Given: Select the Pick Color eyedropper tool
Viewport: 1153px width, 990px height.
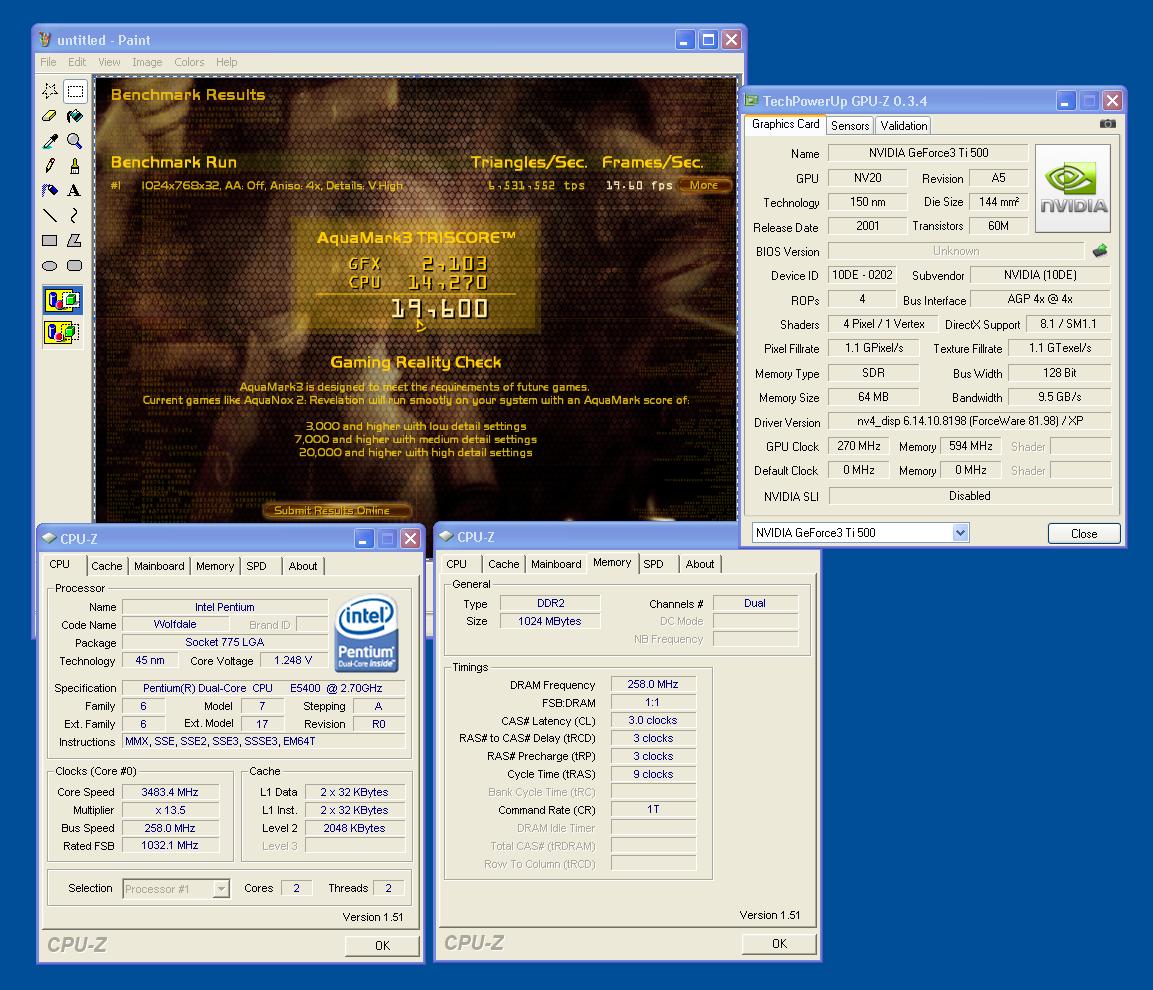Looking at the screenshot, I should 50,140.
